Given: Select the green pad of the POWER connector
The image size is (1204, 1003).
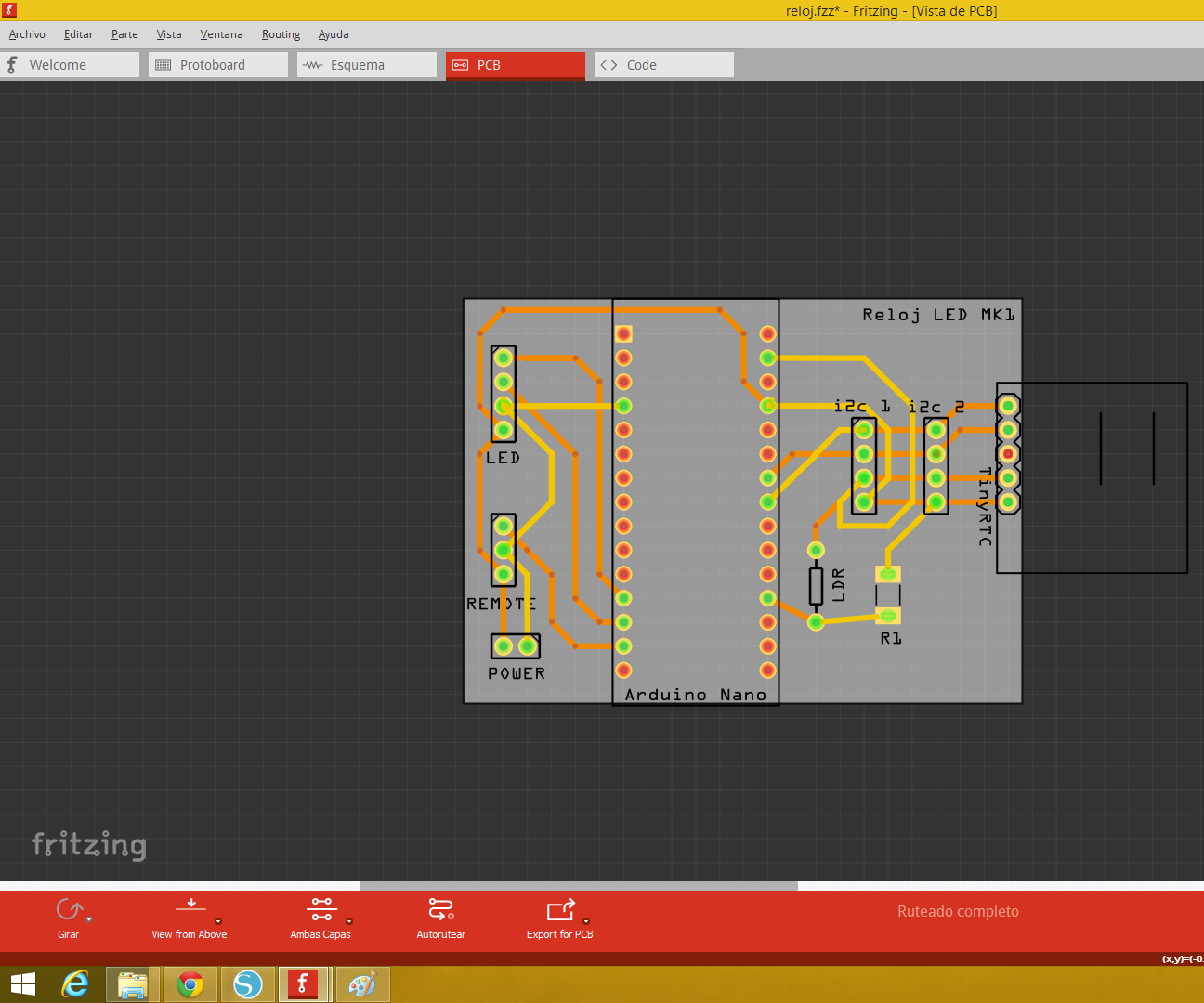Looking at the screenshot, I should click(x=504, y=645).
